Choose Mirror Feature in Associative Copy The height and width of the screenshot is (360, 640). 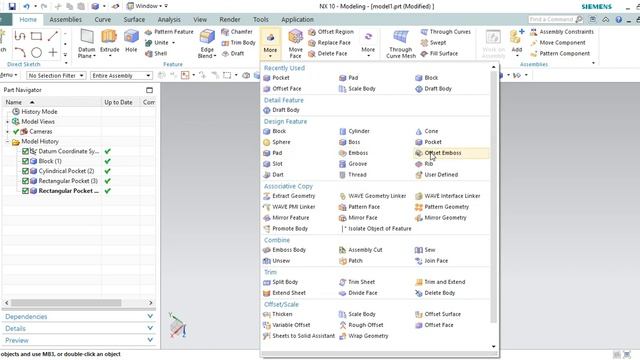[286, 218]
